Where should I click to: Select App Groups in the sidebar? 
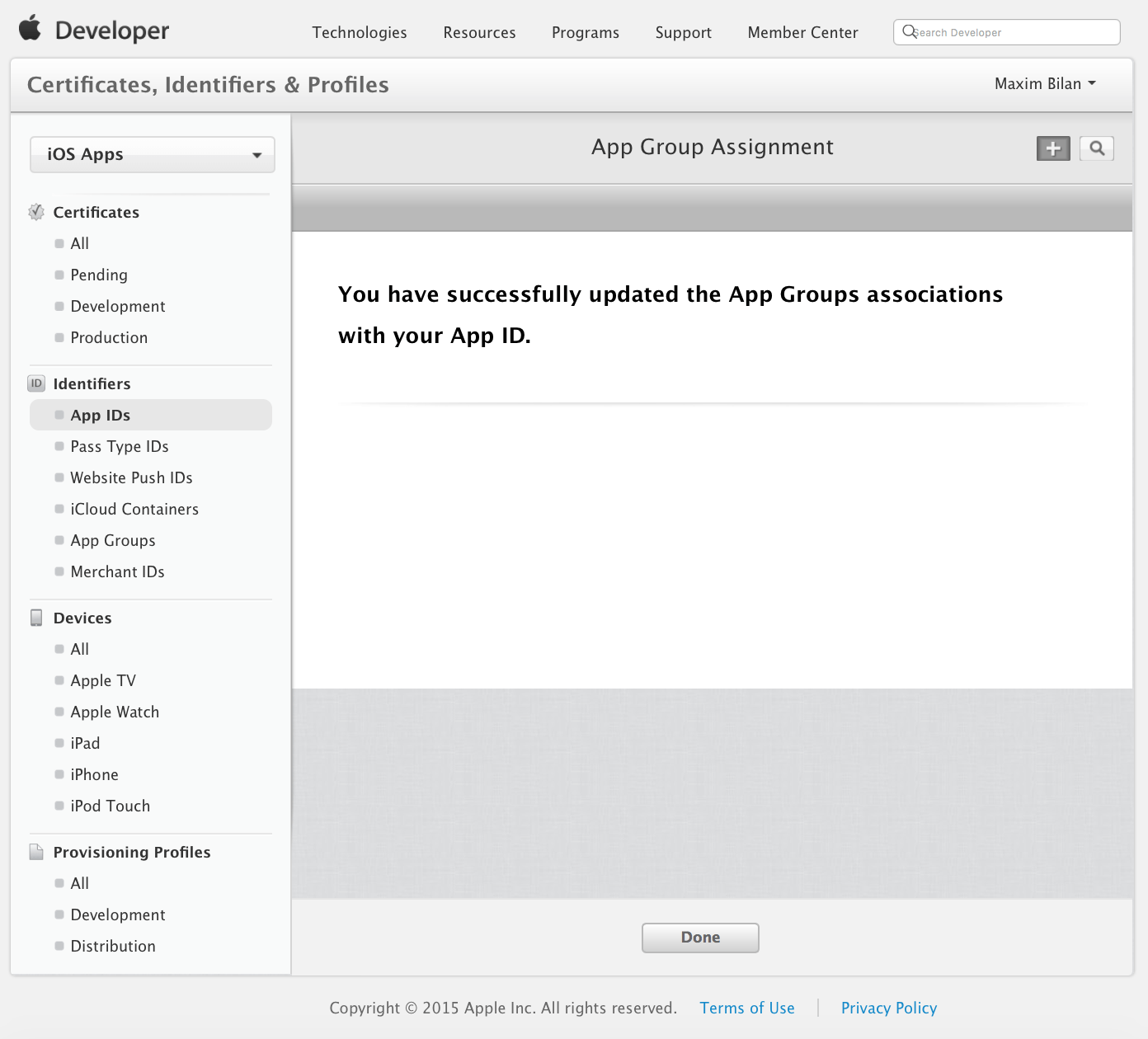tap(112, 540)
